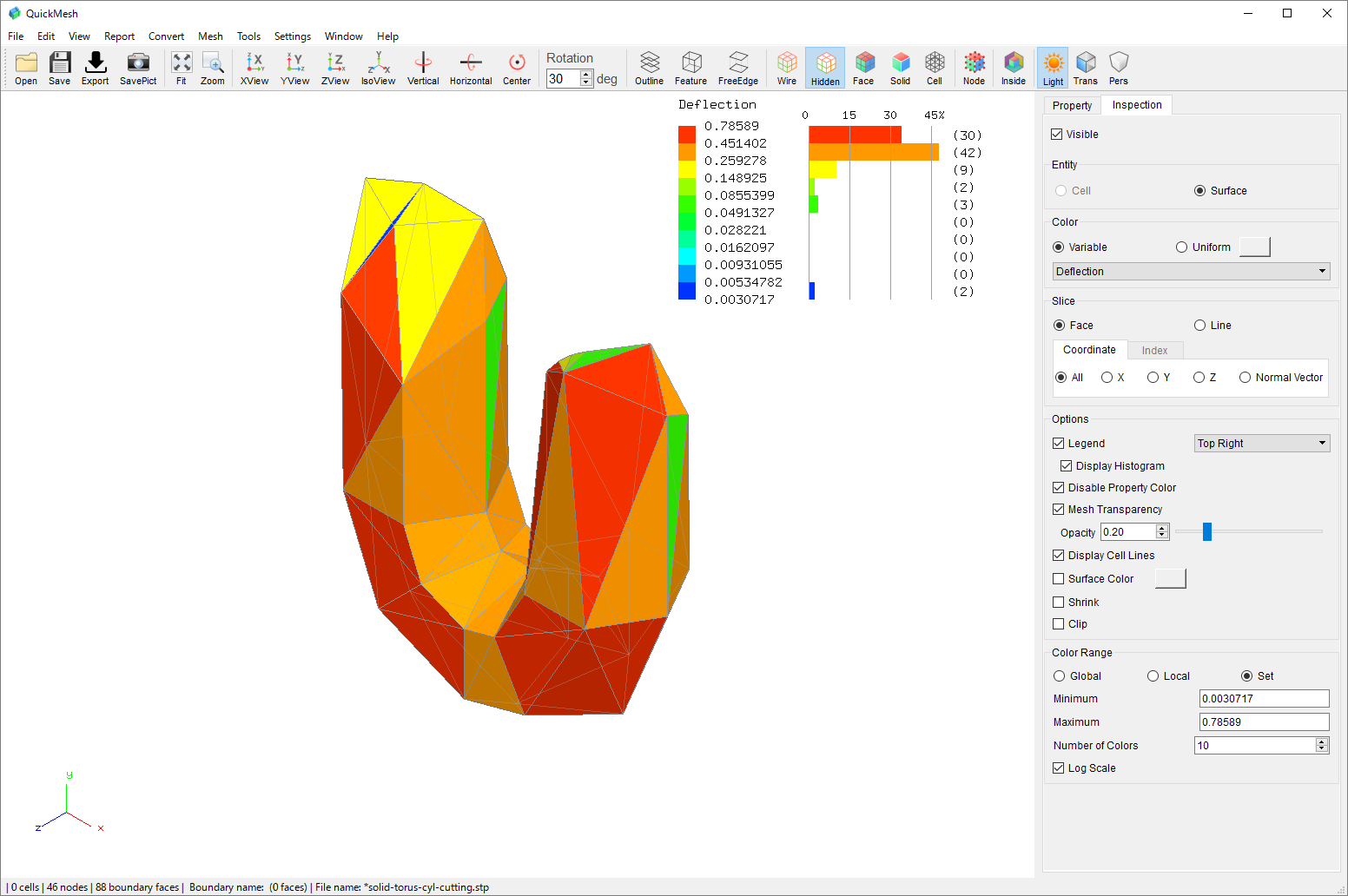Switch to Face display mode
Screen dimensions: 1348x896
pos(863,68)
